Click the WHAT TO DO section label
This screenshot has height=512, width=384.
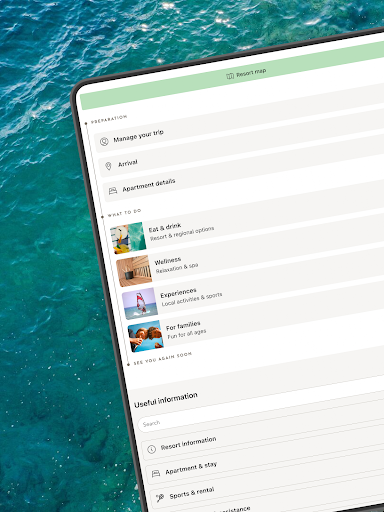(x=125, y=213)
